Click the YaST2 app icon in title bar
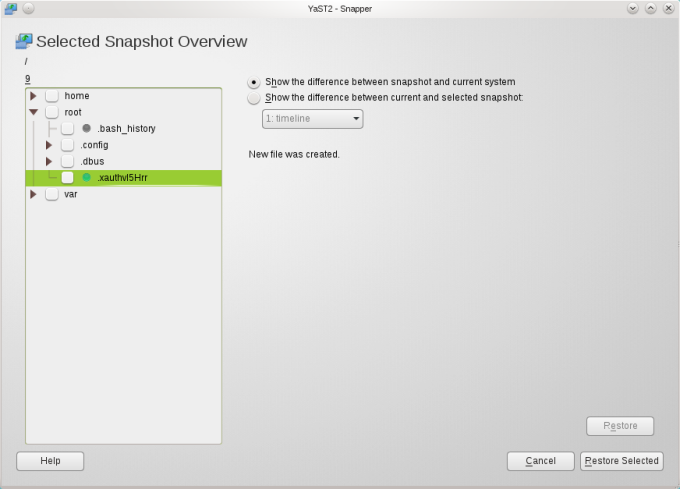 [10, 9]
